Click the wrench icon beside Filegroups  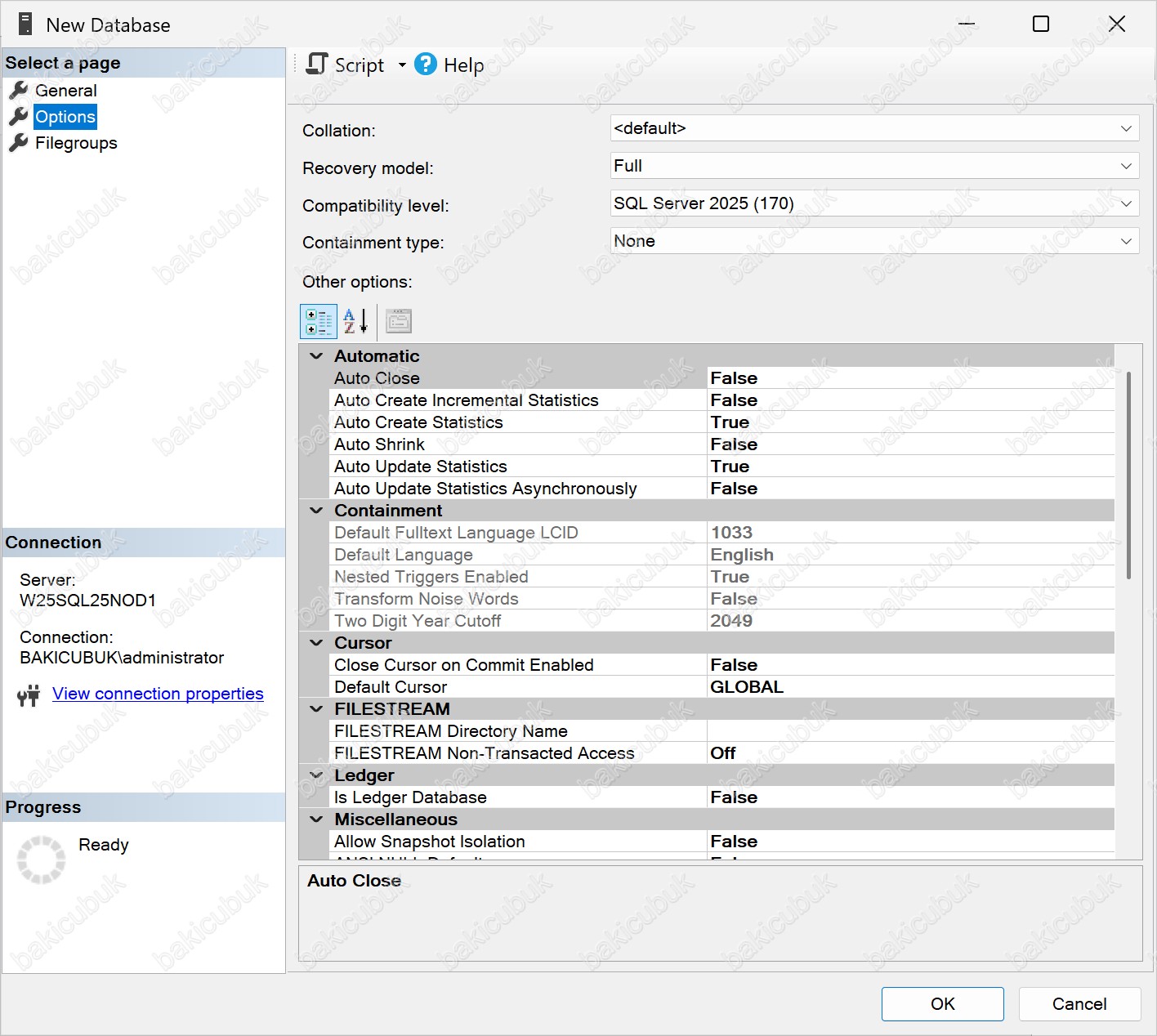click(x=18, y=143)
